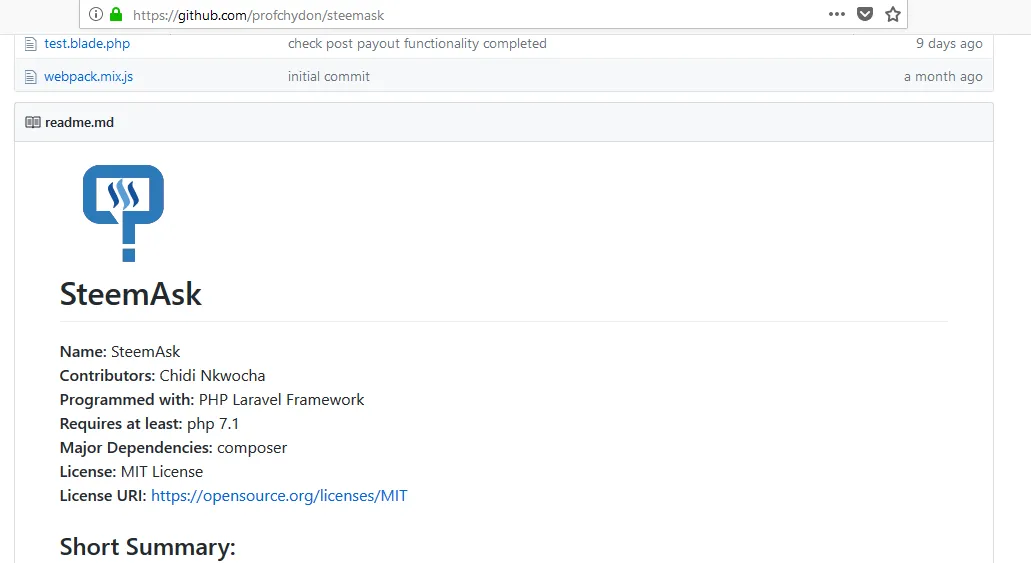
Task: Click the readme.md header title
Action: pyautogui.click(x=80, y=122)
